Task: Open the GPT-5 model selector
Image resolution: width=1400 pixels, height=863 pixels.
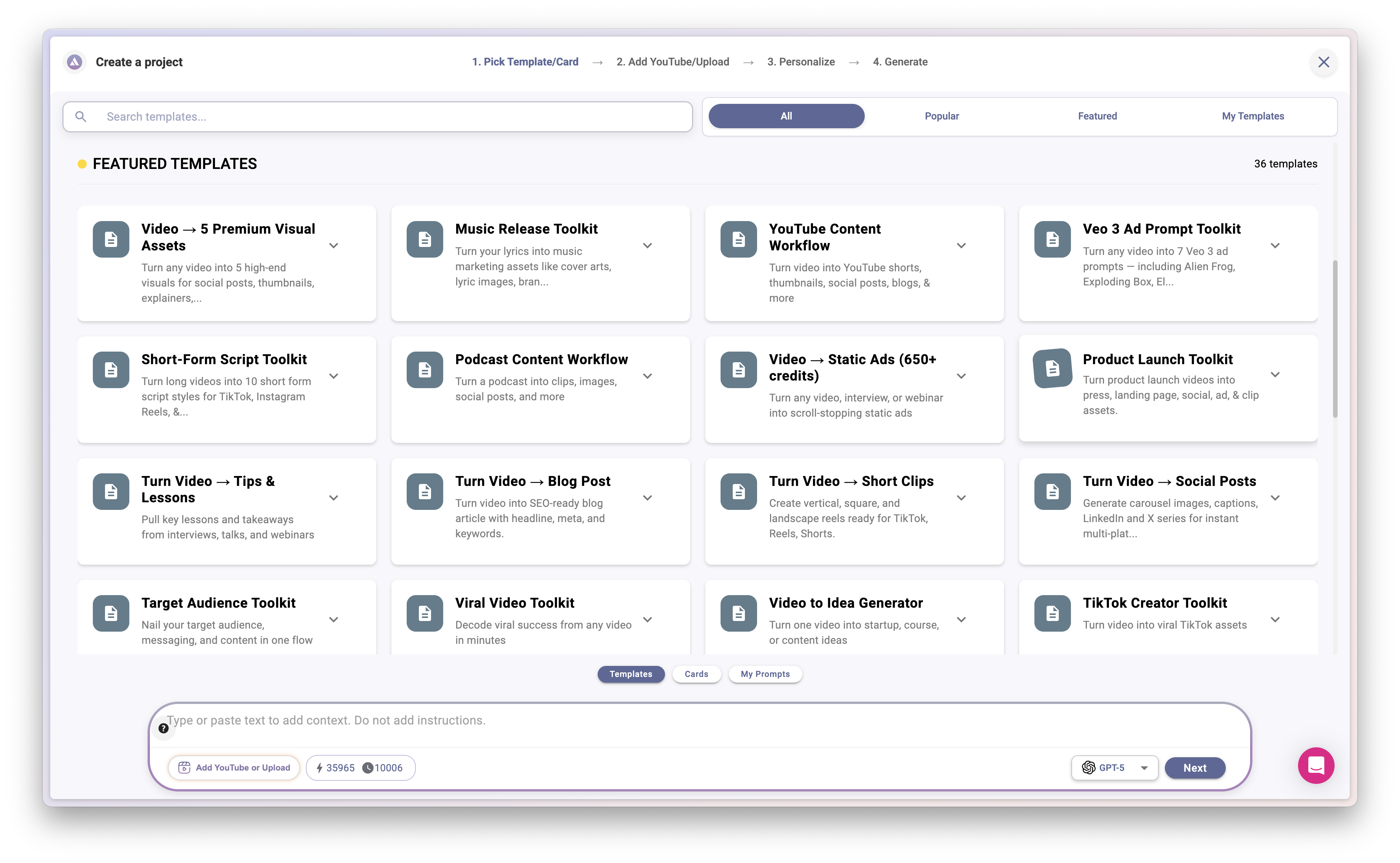Action: pyautogui.click(x=1144, y=768)
